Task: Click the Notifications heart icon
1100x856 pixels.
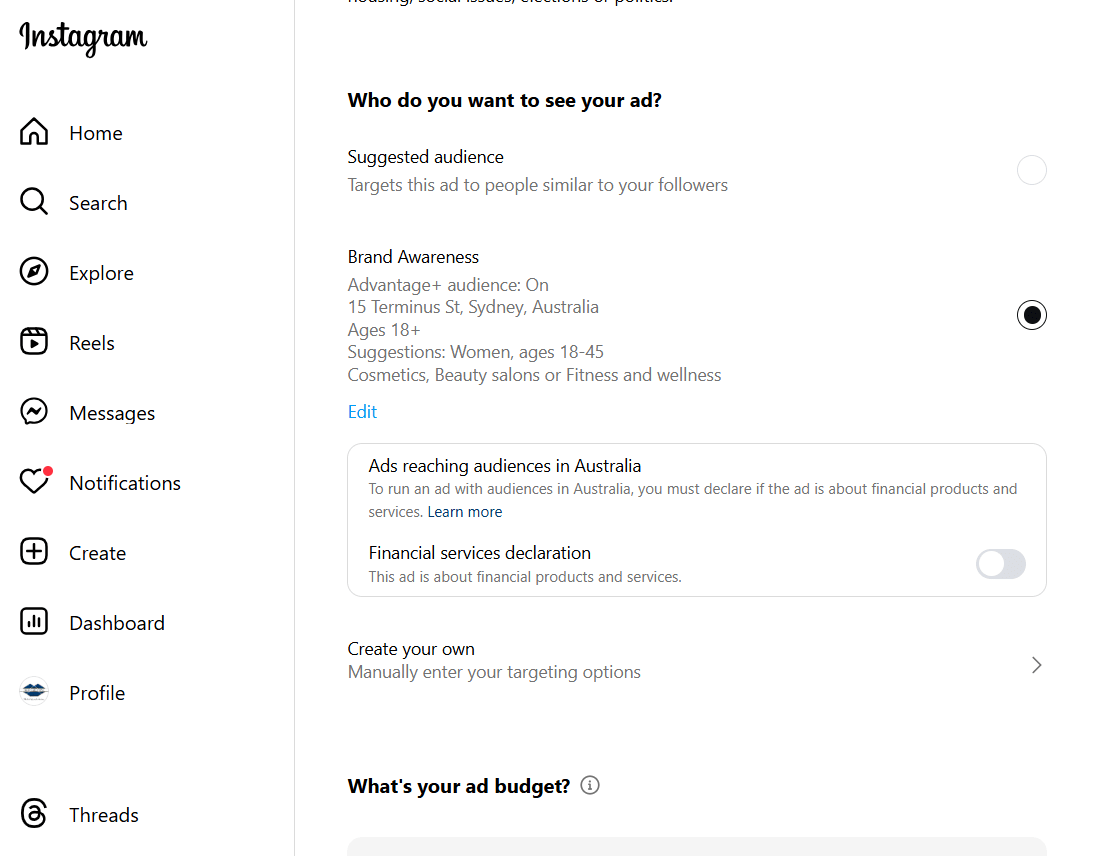Action: [34, 482]
